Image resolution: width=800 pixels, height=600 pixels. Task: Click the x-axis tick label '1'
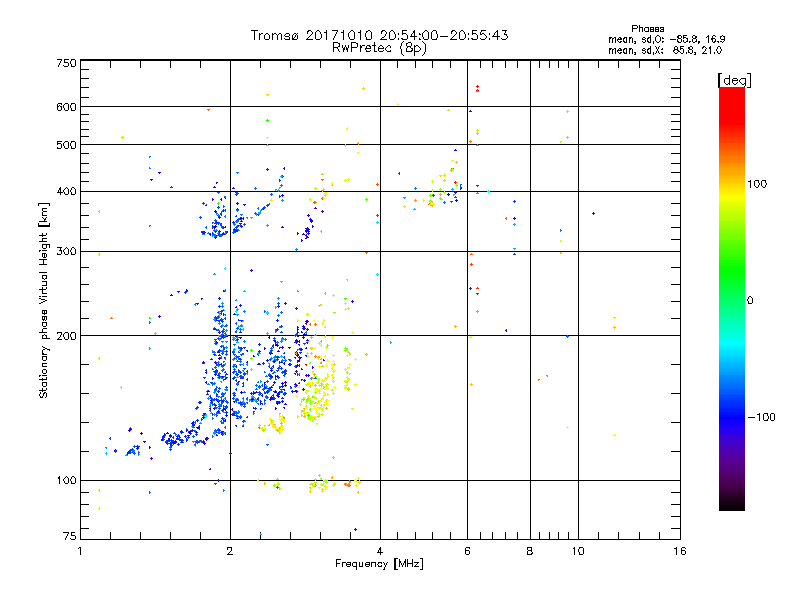click(80, 551)
